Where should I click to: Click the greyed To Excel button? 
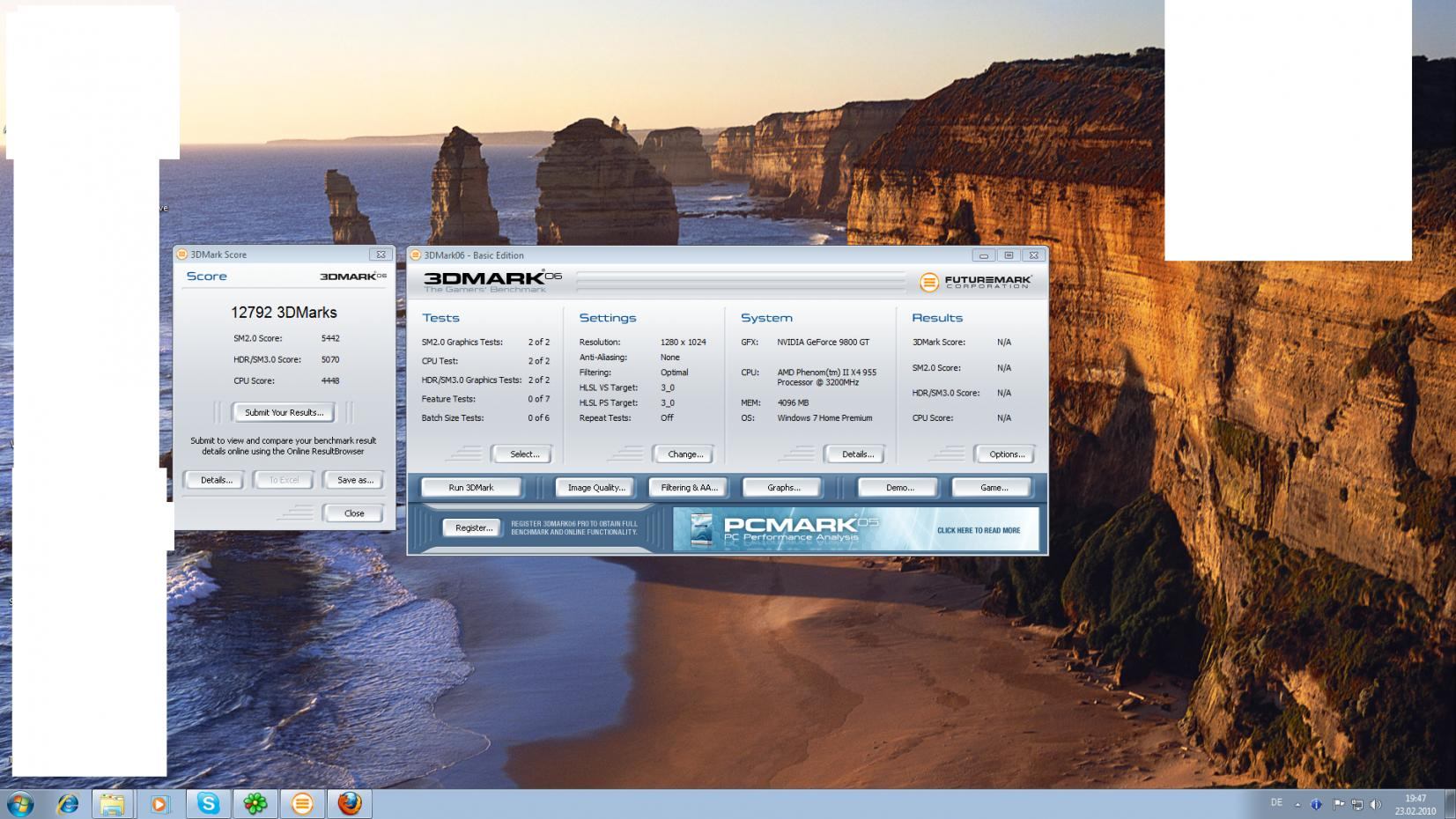tap(284, 480)
